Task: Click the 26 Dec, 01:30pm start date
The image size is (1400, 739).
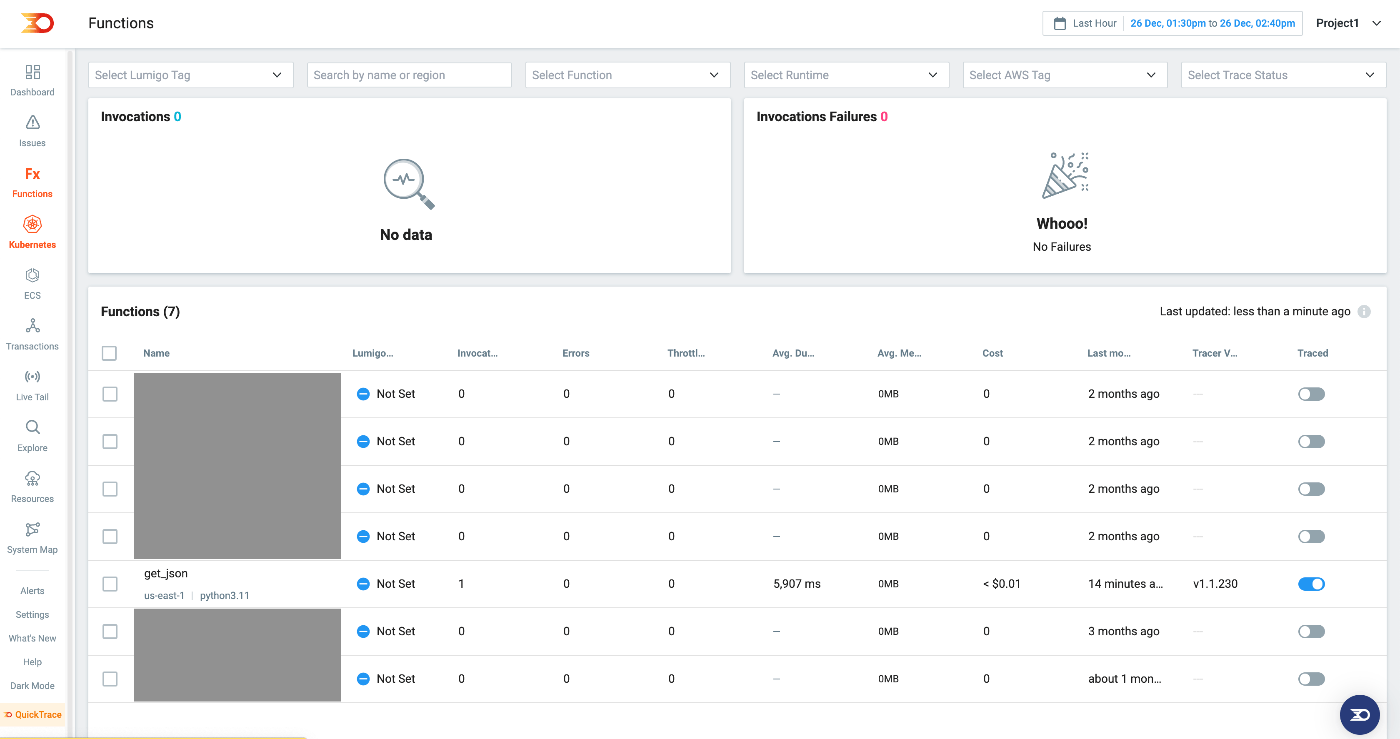Action: pos(1168,23)
